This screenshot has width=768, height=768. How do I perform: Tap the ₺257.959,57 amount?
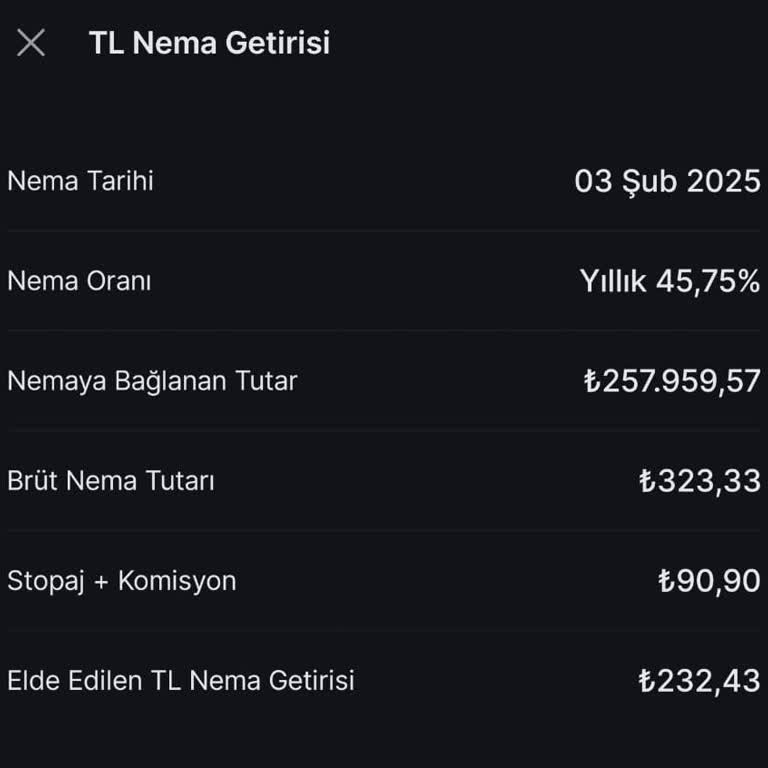click(x=672, y=381)
